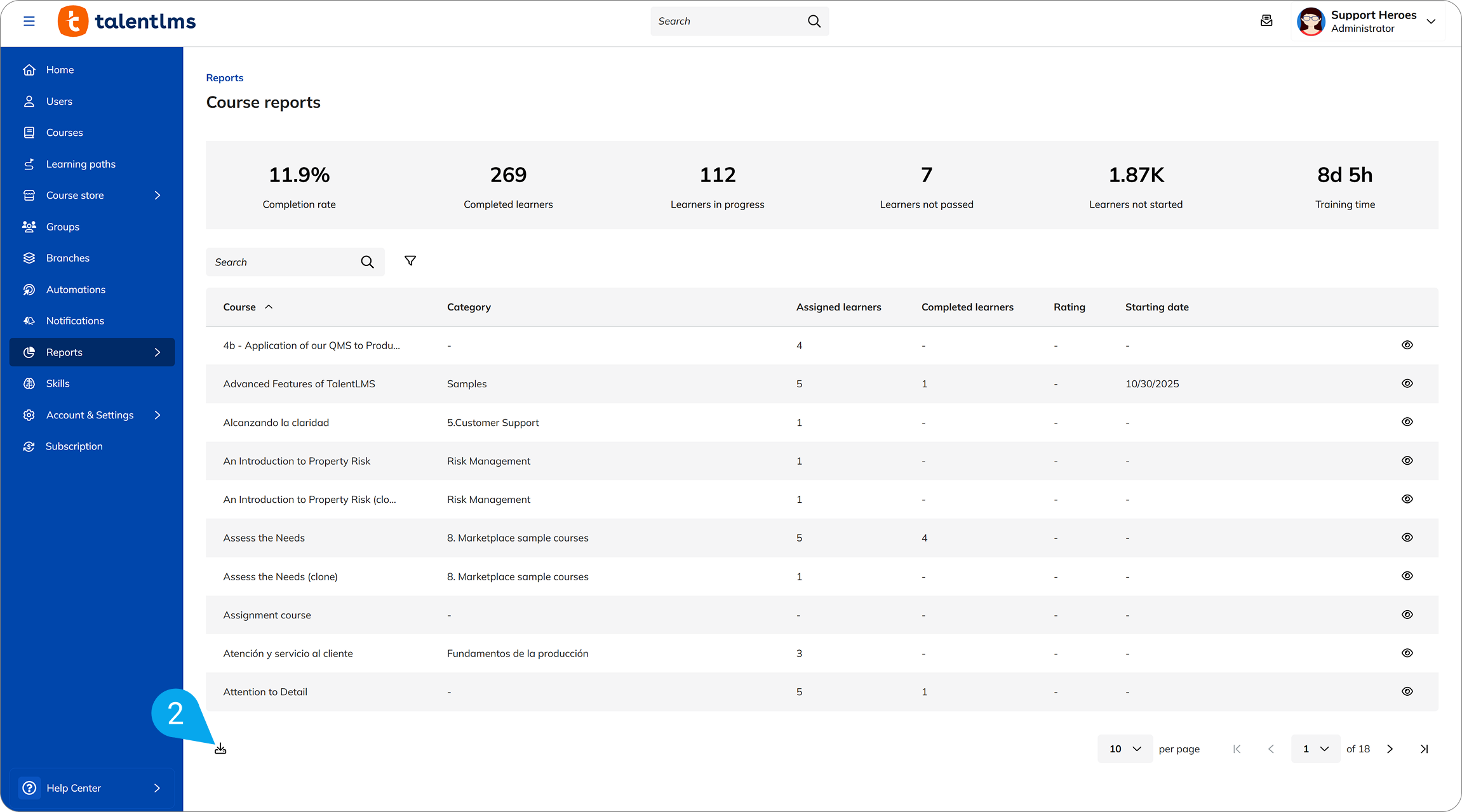
Task: Click the top search magnifier icon
Action: pos(814,21)
